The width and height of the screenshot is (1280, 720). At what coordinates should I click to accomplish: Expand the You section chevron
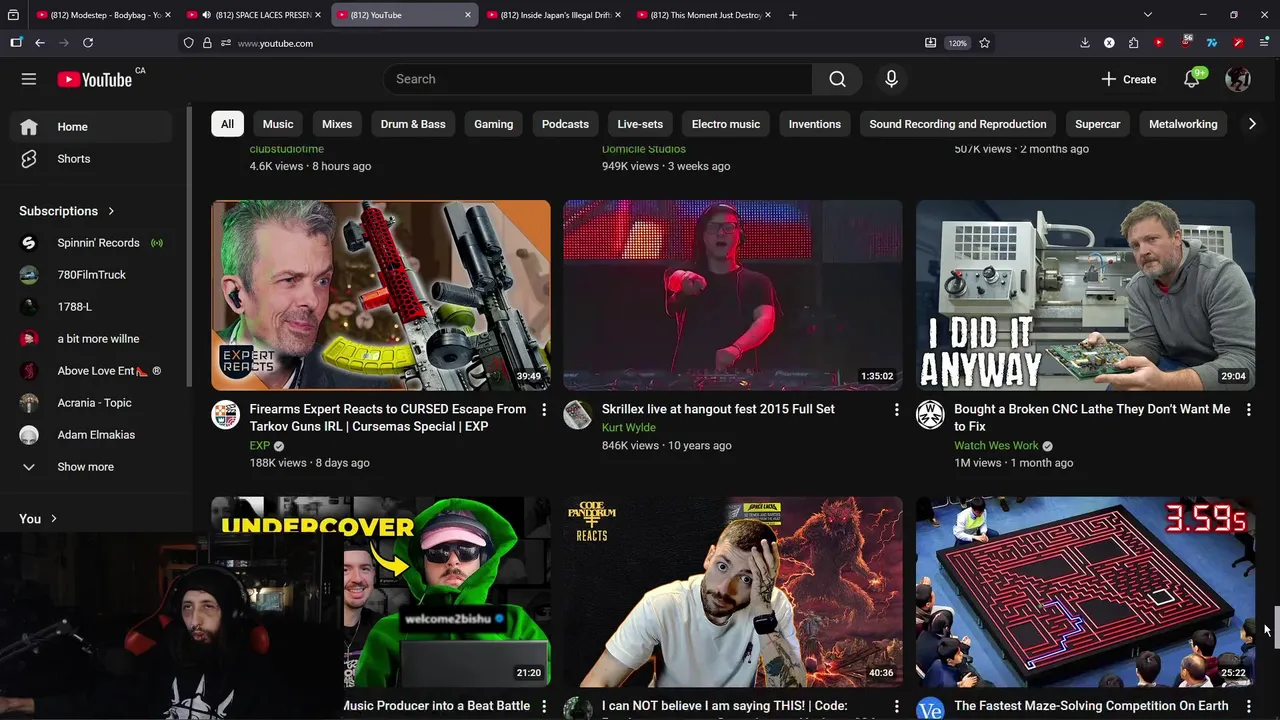(54, 519)
